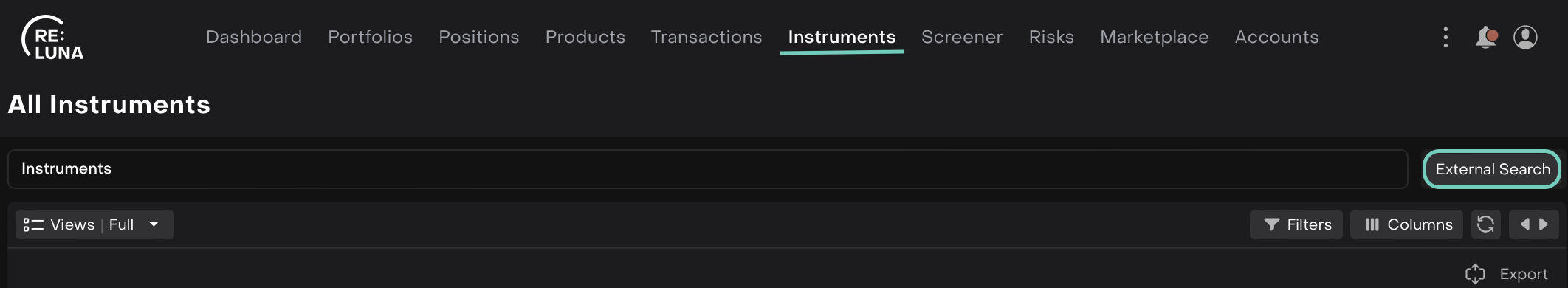Image resolution: width=1568 pixels, height=288 pixels.
Task: Click the Export link text
Action: tap(1524, 274)
